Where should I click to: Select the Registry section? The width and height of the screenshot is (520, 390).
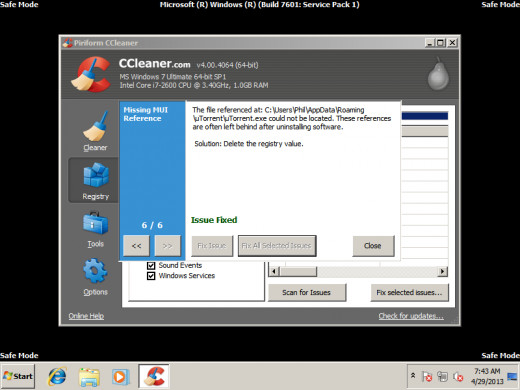coord(95,180)
